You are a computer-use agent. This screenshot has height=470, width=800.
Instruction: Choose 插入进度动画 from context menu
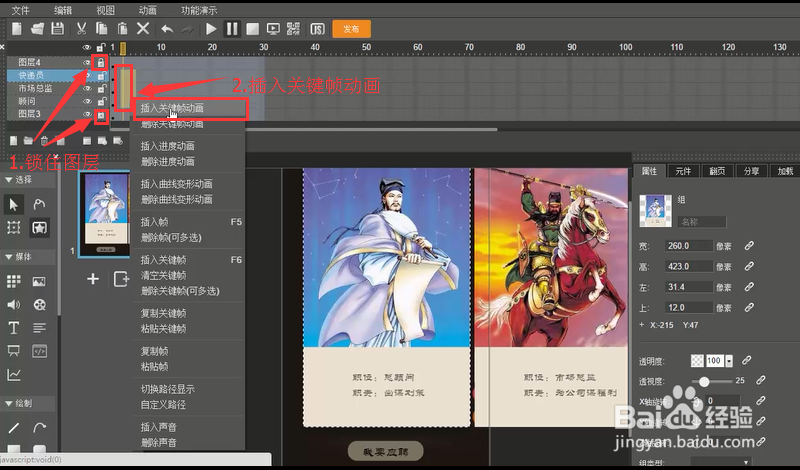point(167,146)
